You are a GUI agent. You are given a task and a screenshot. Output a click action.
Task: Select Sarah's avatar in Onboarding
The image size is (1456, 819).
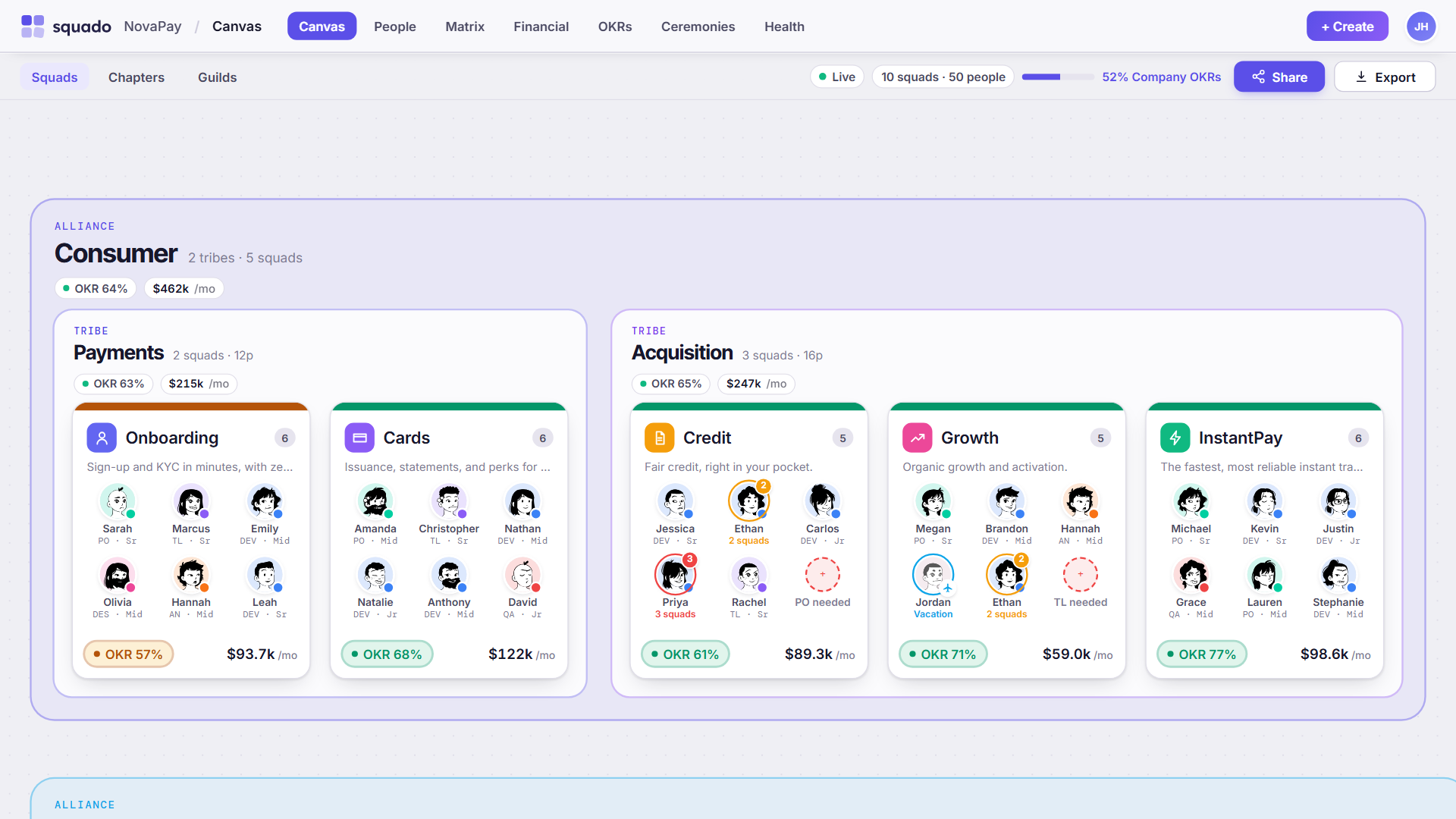pos(118,501)
